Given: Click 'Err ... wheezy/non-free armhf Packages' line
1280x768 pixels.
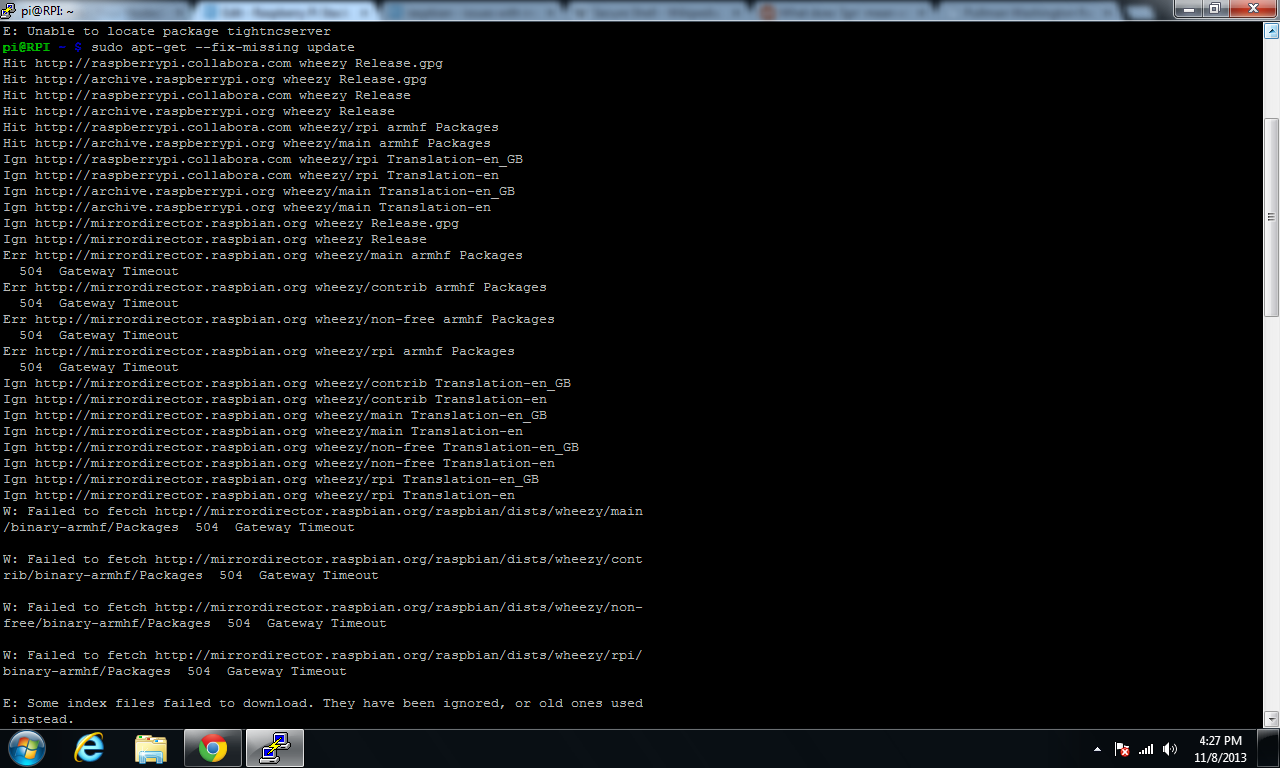Looking at the screenshot, I should [279, 319].
